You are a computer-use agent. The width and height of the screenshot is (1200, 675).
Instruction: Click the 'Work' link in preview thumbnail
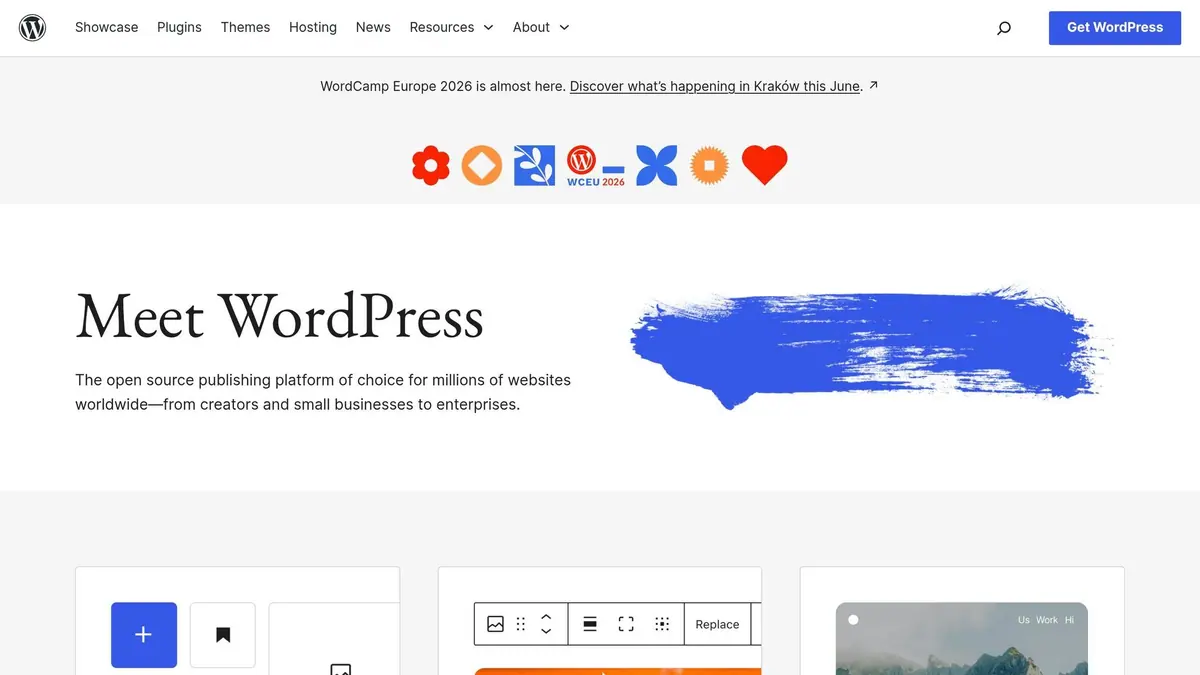pyautogui.click(x=1047, y=620)
